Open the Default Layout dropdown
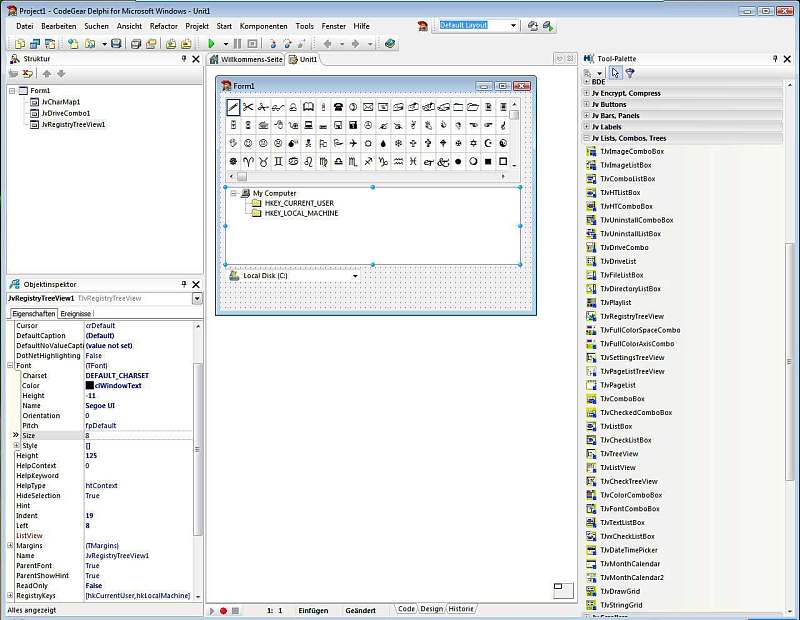Screen dimensions: 800x620 coord(514,25)
